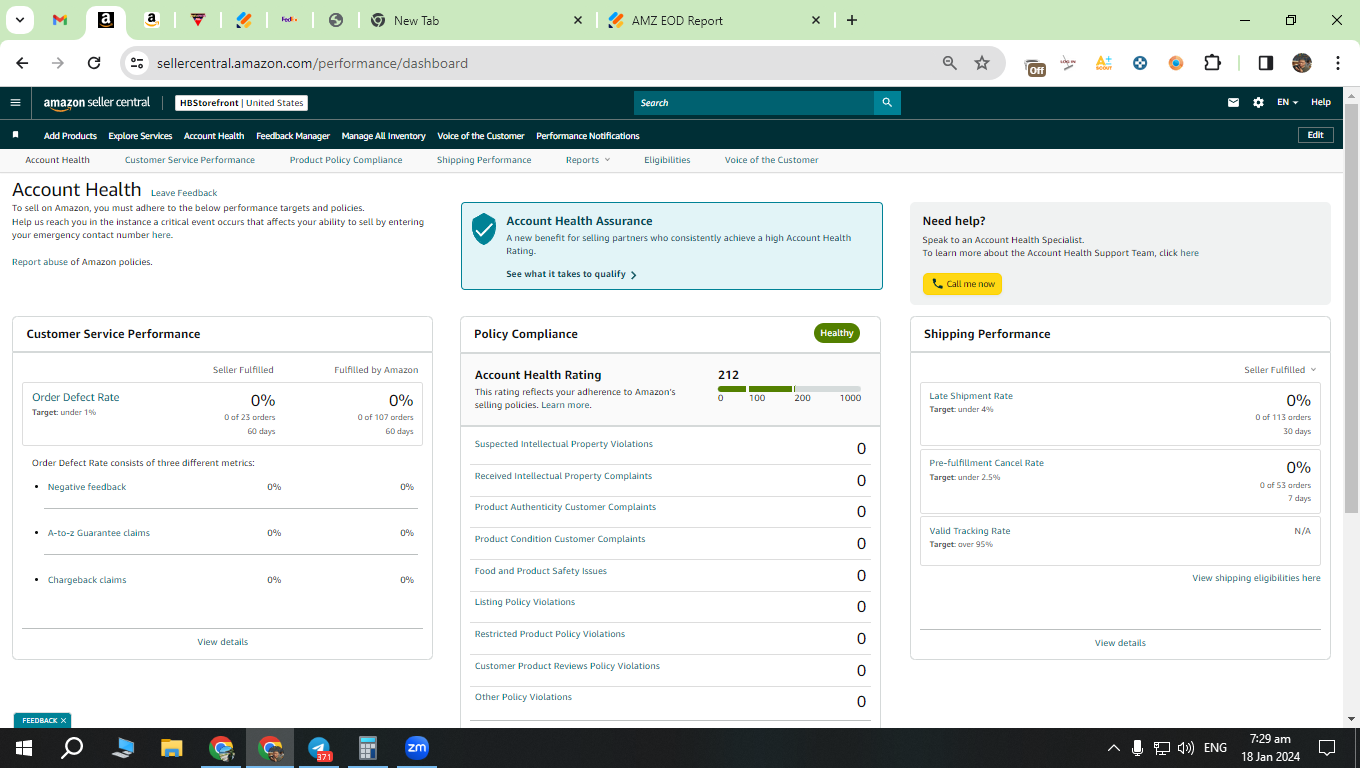The height and width of the screenshot is (768, 1360).
Task: Open Suspected Intellectual Property Violations
Action: coord(564,444)
